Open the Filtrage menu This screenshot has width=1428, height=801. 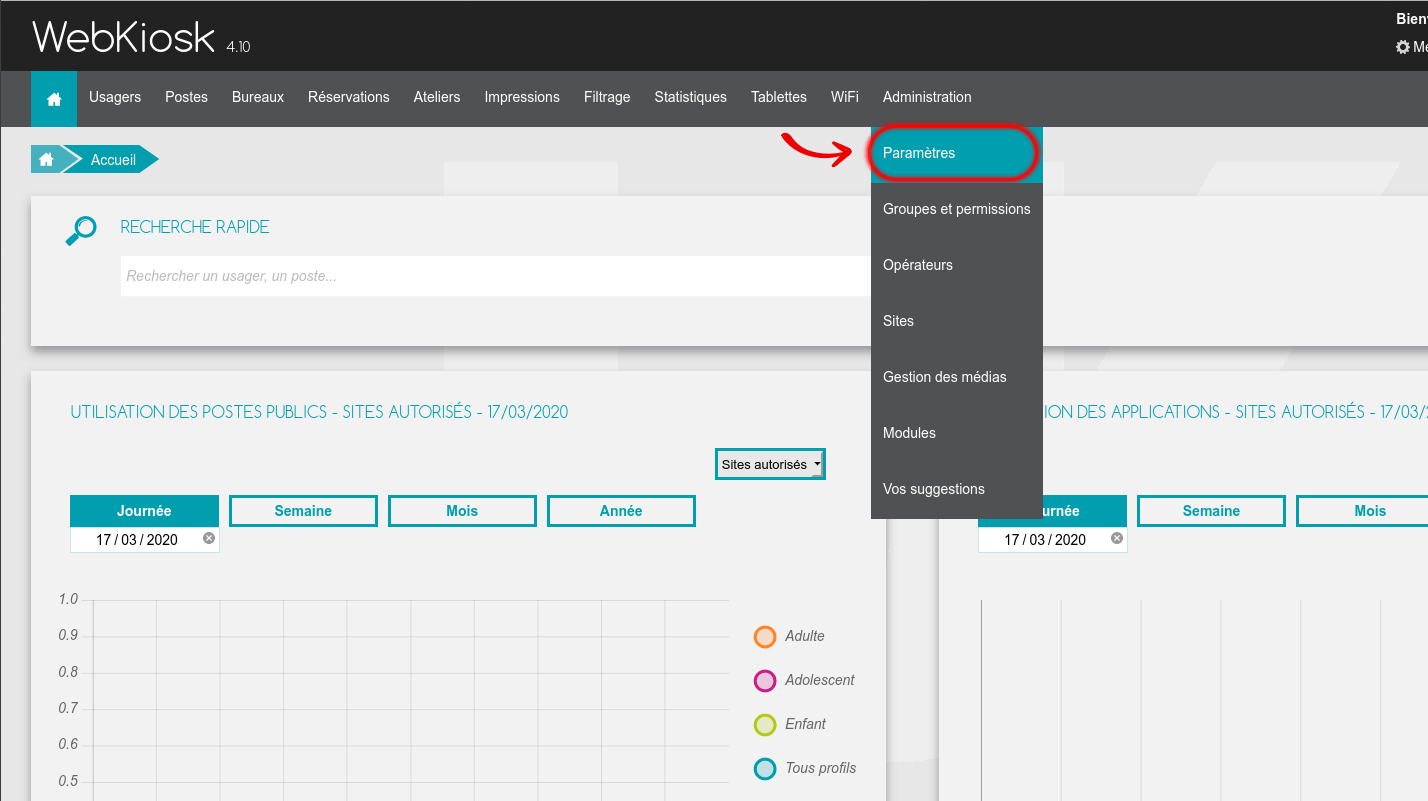click(607, 98)
